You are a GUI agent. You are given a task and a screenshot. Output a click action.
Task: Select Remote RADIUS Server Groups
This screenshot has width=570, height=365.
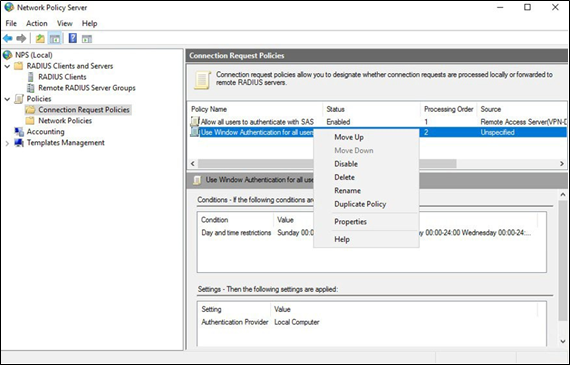(x=87, y=88)
